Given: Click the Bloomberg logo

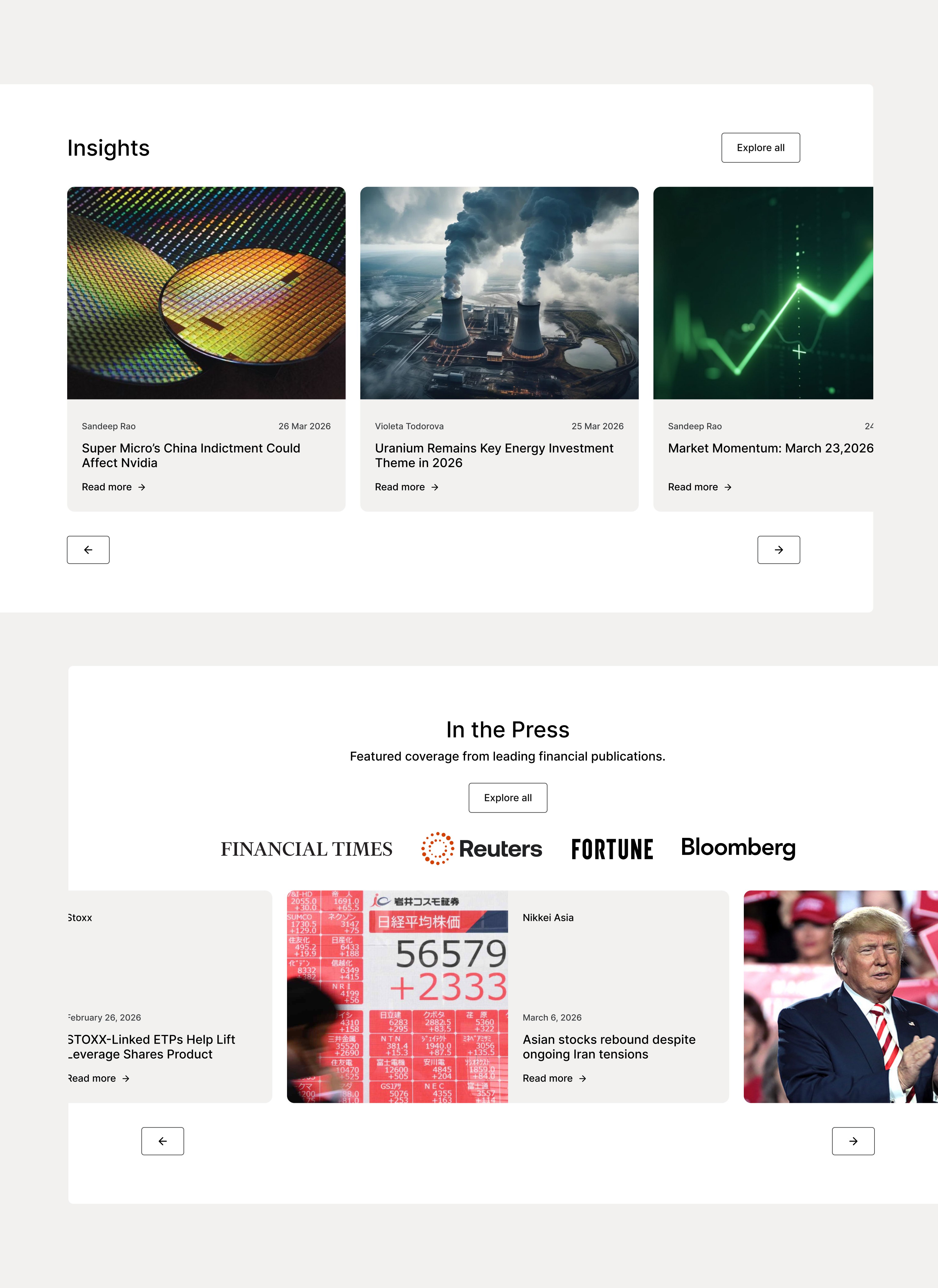Looking at the screenshot, I should click(x=738, y=847).
